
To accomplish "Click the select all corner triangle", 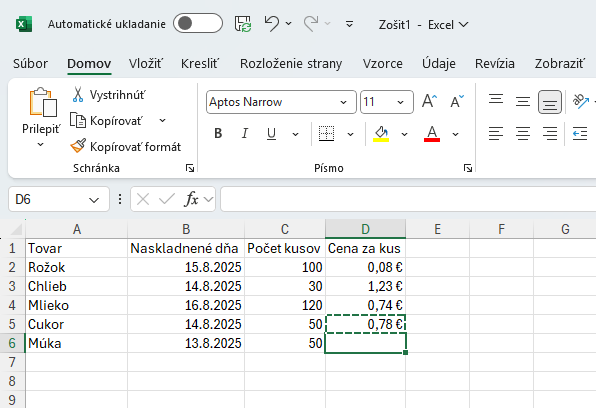I will (x=16, y=229).
